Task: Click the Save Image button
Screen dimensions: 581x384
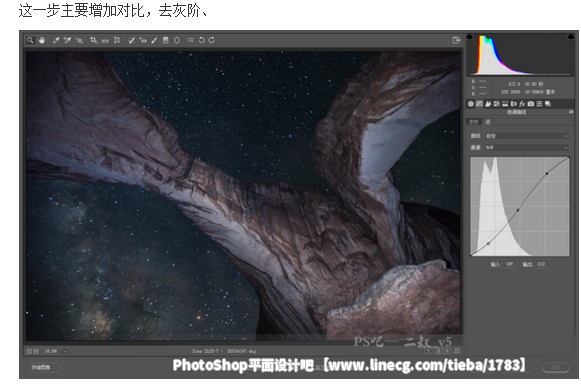Action: [x=44, y=367]
